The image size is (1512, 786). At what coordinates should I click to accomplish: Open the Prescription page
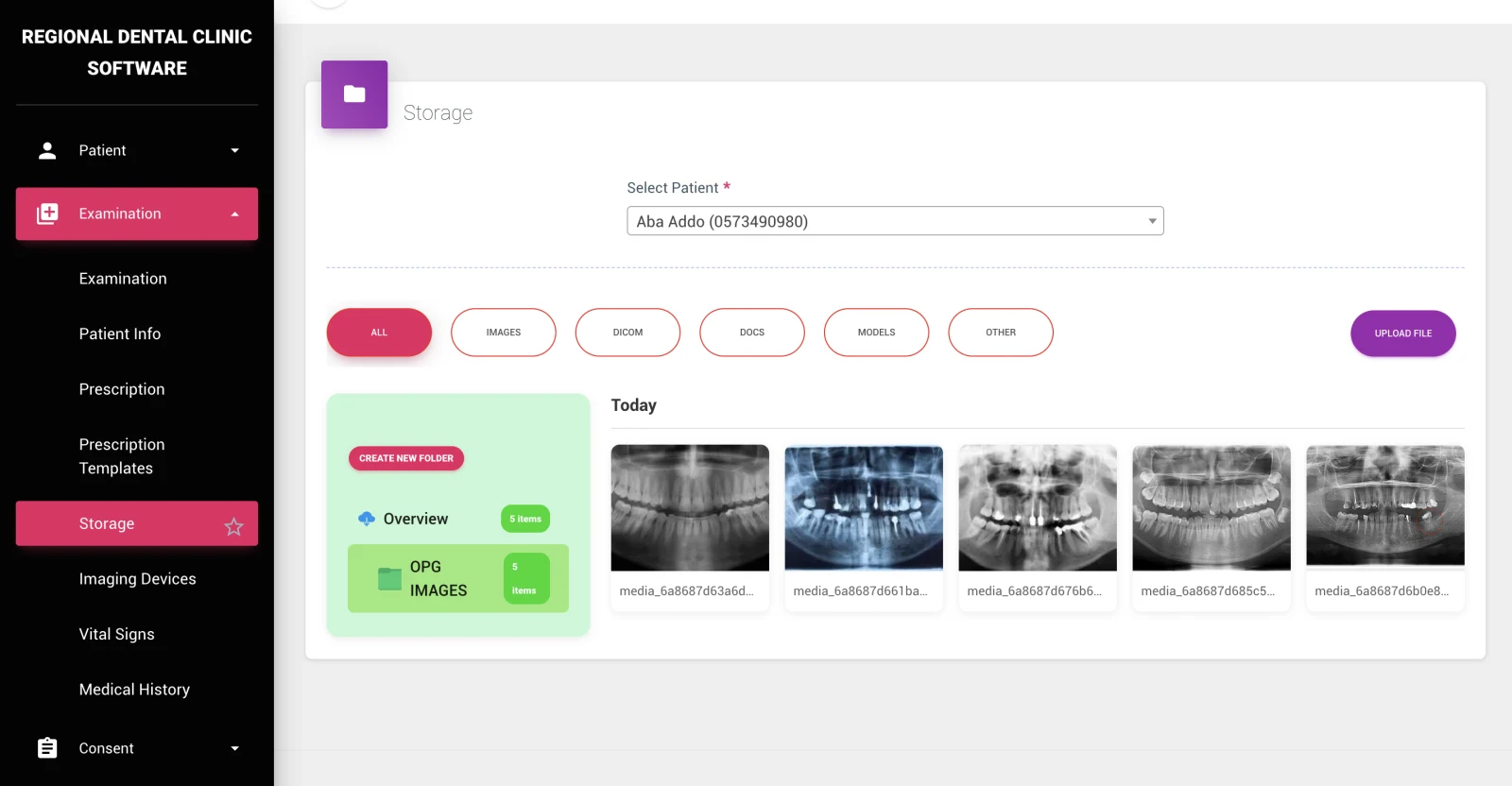(122, 389)
